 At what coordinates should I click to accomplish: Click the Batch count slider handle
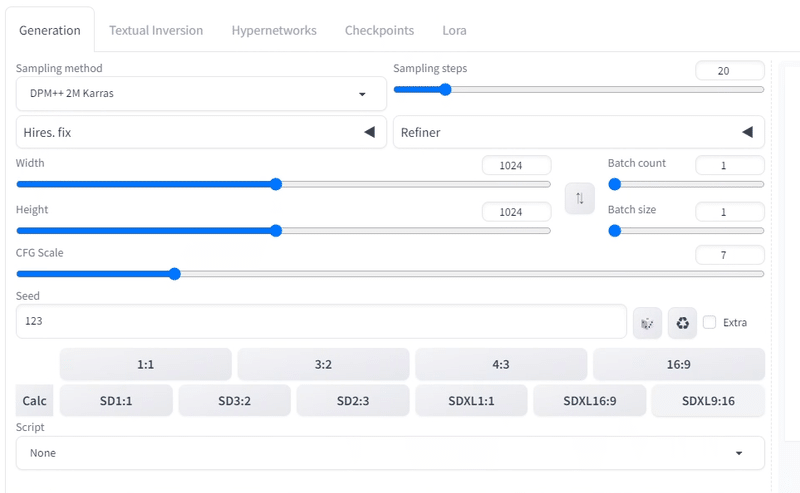[x=615, y=184]
